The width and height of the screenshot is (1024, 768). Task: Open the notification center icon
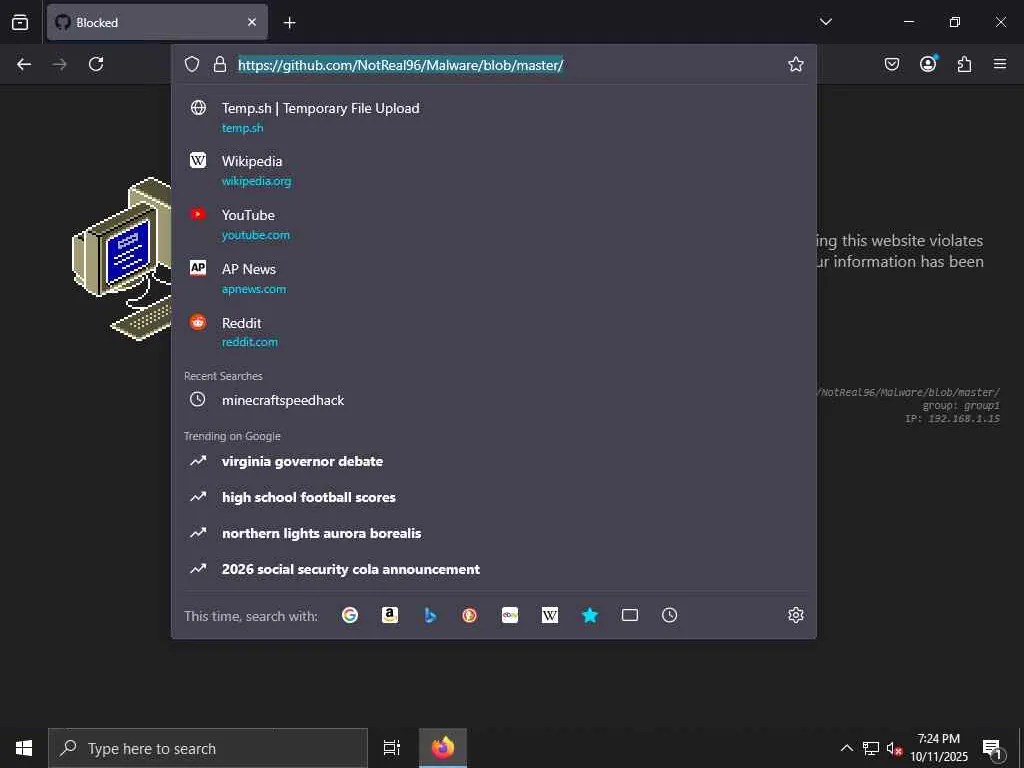[x=993, y=748]
